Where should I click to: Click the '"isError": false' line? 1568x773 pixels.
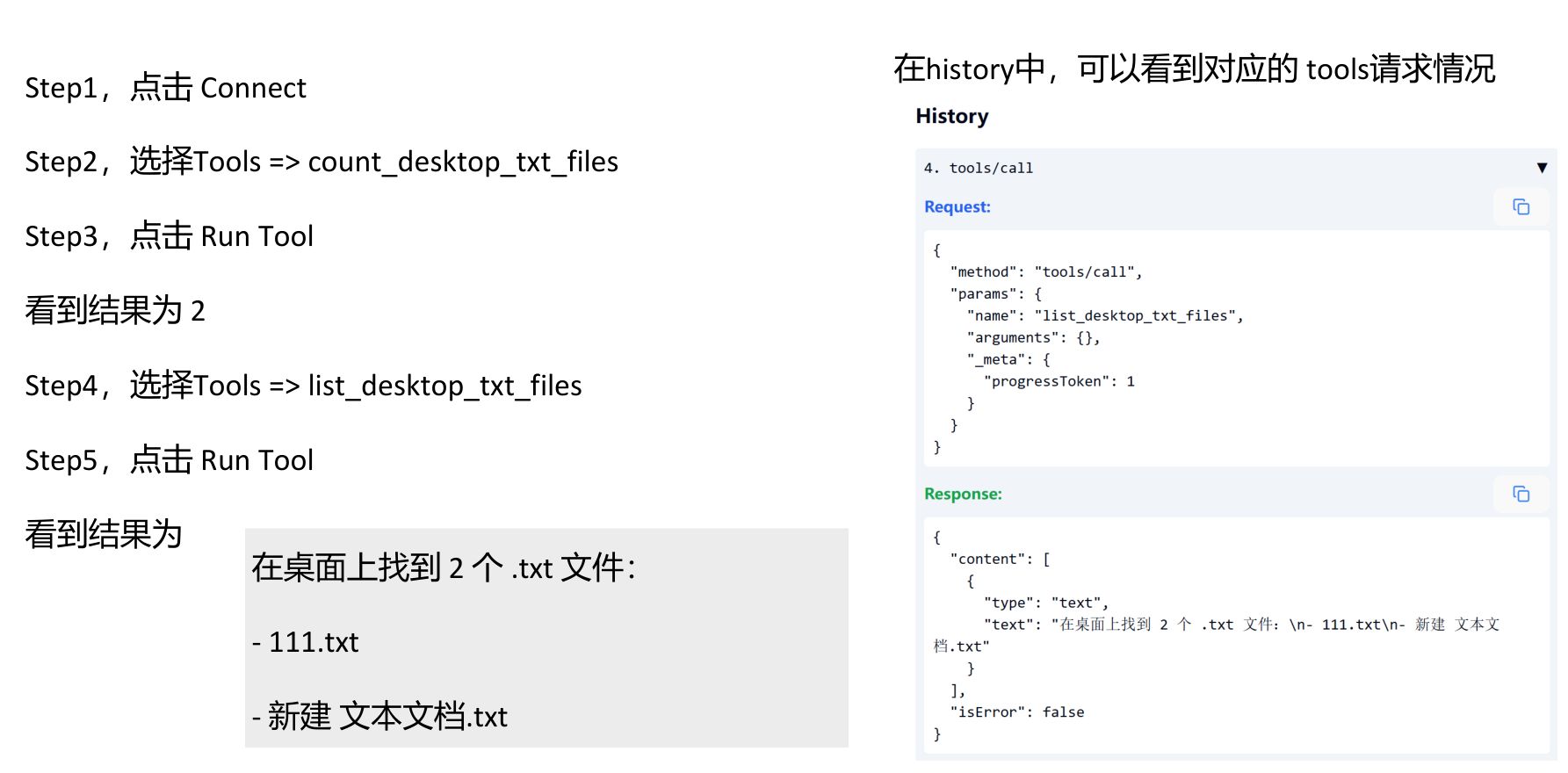pyautogui.click(x=1017, y=712)
